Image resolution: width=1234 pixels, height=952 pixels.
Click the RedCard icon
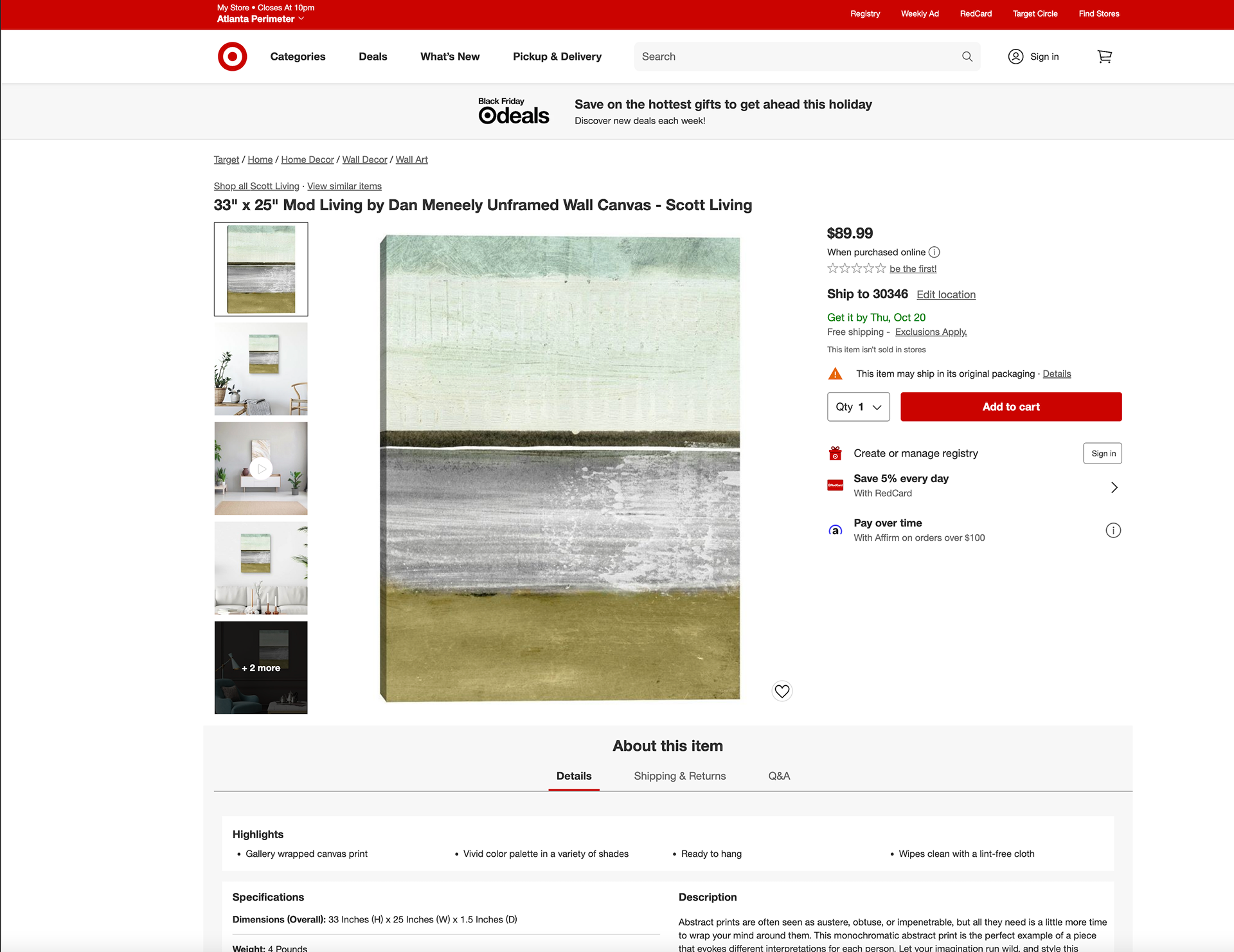pyautogui.click(x=836, y=485)
